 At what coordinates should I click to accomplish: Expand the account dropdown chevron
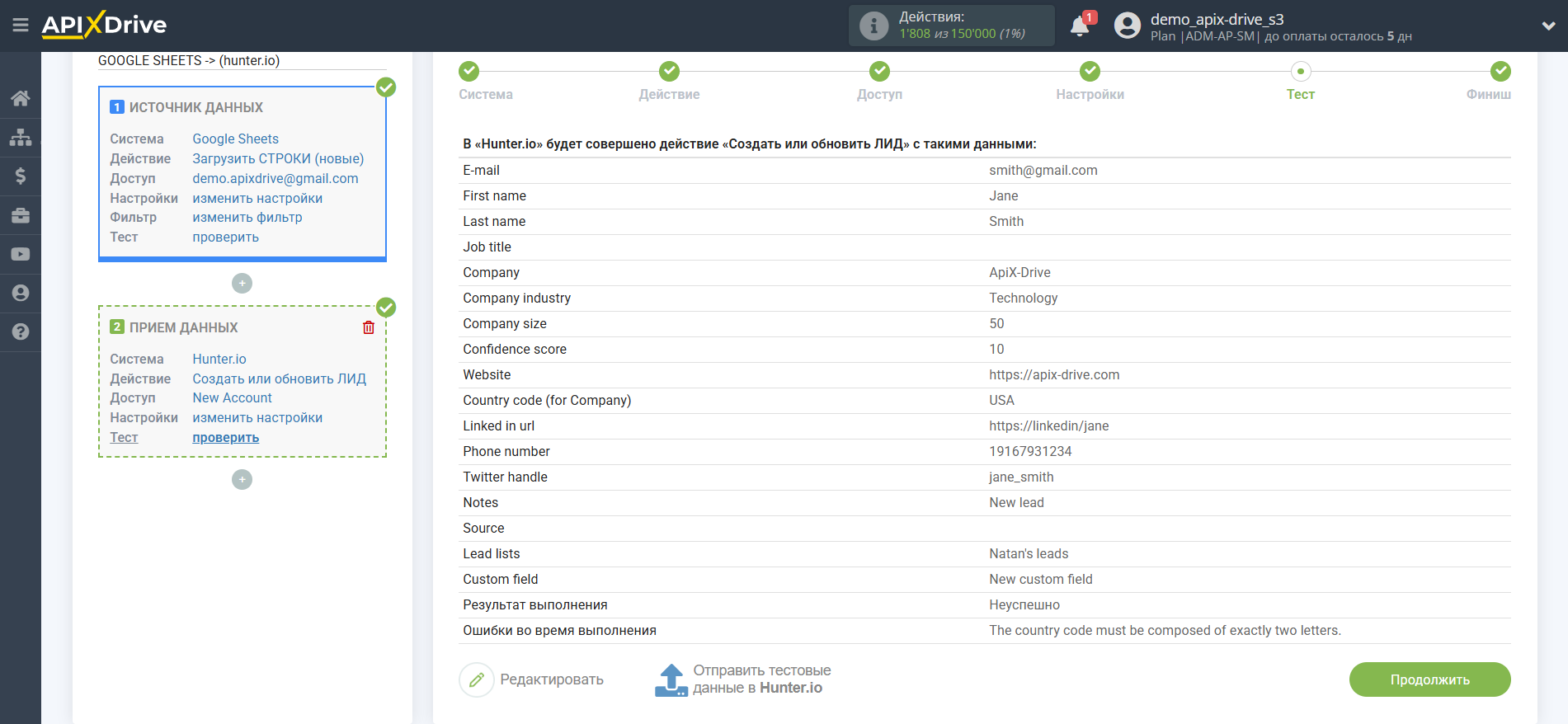1548,26
